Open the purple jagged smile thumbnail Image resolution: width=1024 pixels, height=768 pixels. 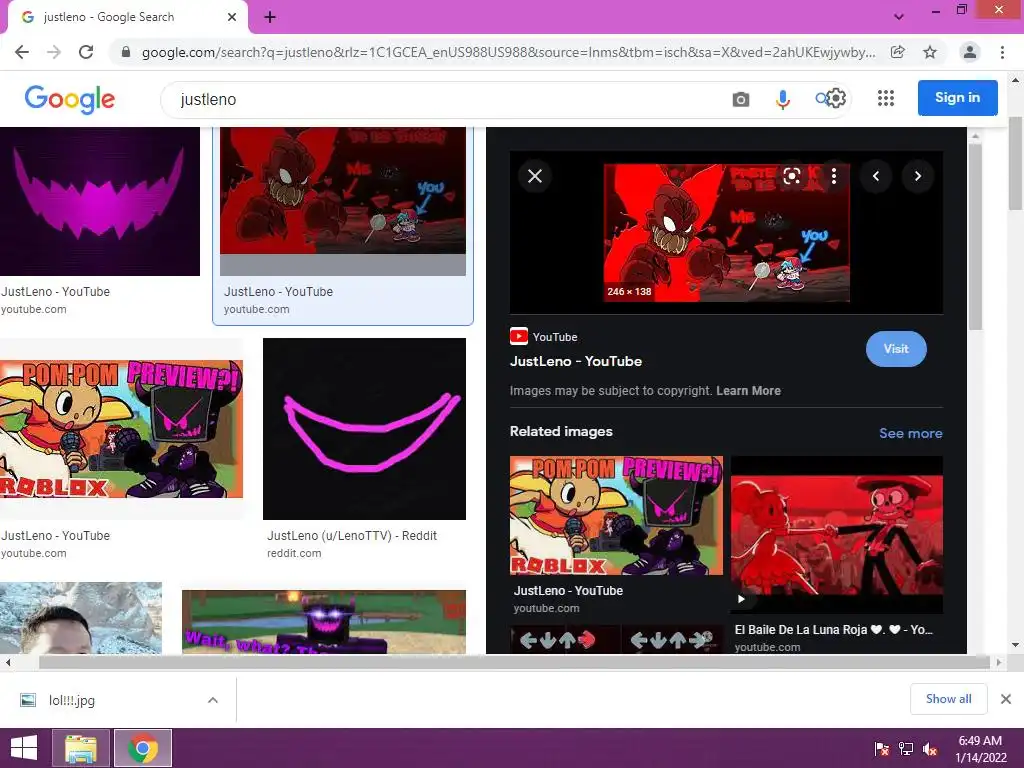100,201
